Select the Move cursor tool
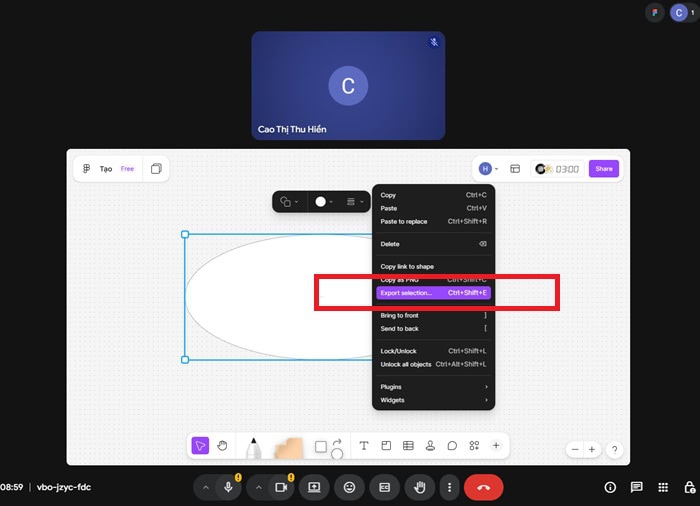The width and height of the screenshot is (700, 506). pyautogui.click(x=200, y=446)
